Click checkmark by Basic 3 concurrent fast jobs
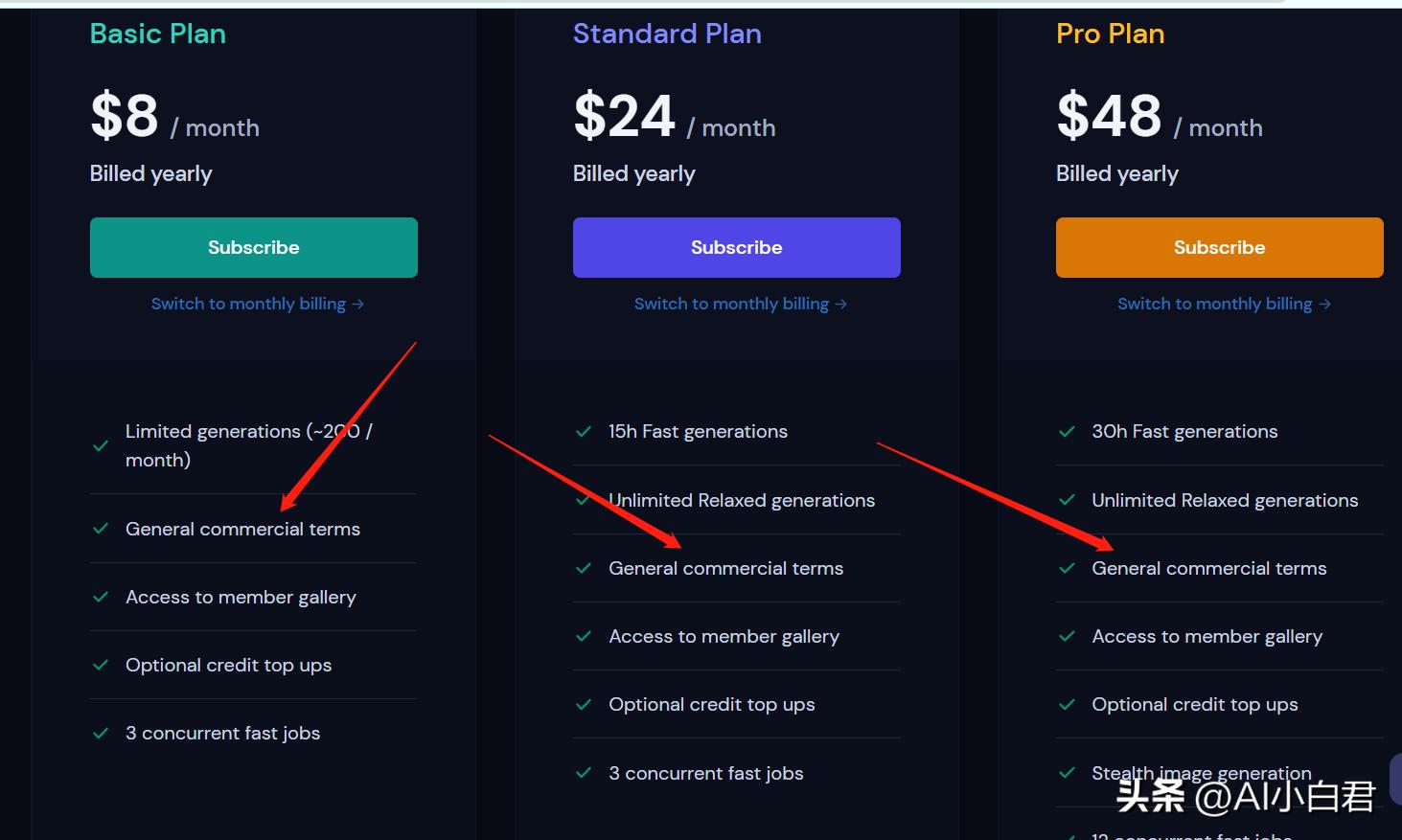1402x840 pixels. pos(101,734)
